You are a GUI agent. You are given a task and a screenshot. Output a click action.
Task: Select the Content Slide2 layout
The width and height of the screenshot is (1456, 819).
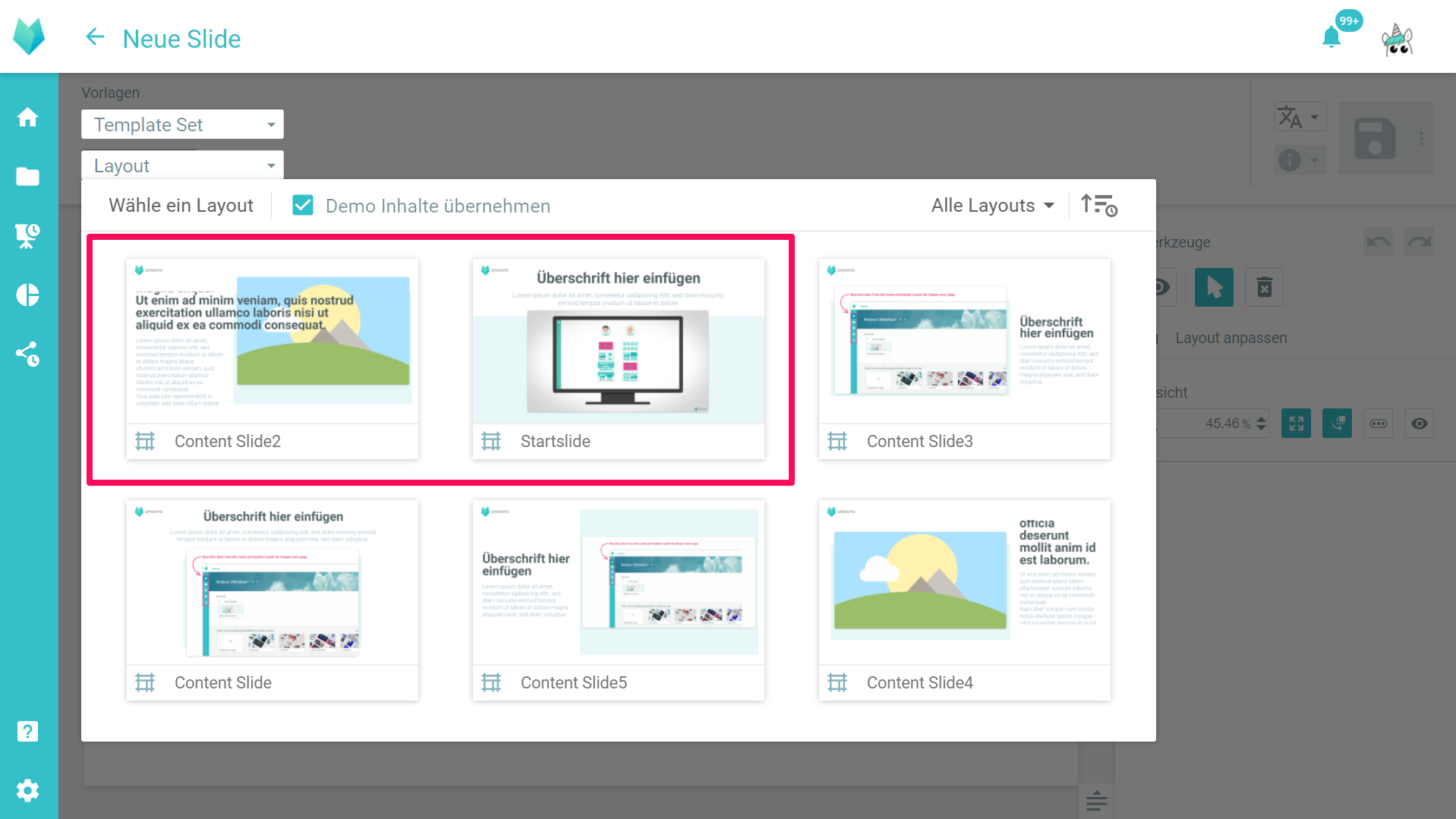coord(272,358)
